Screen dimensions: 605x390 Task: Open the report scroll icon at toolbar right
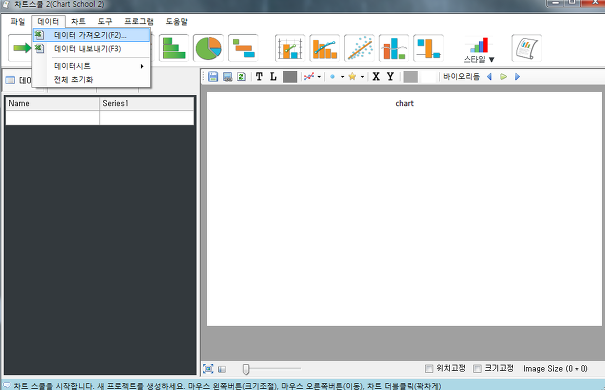click(x=527, y=48)
